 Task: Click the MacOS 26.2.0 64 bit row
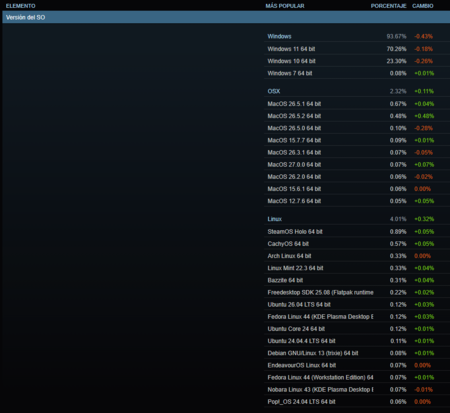click(357, 177)
